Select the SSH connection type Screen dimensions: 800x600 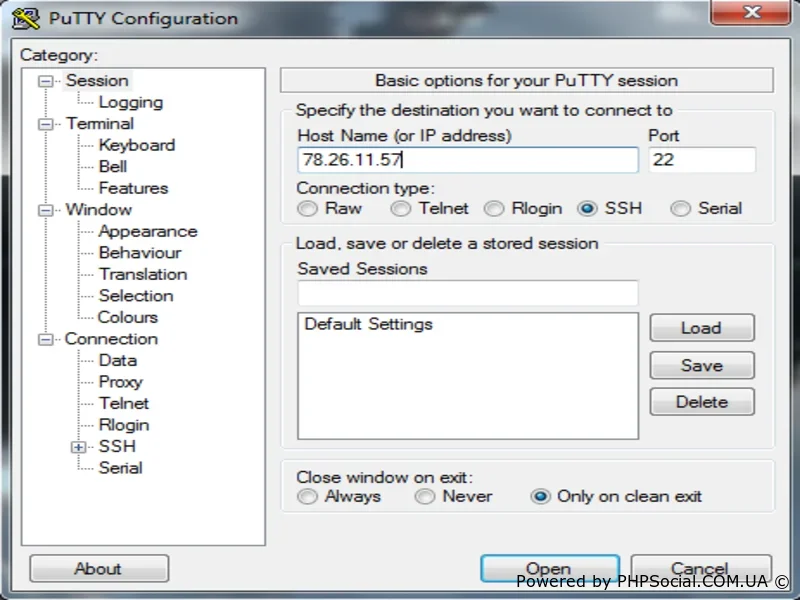[x=588, y=209]
